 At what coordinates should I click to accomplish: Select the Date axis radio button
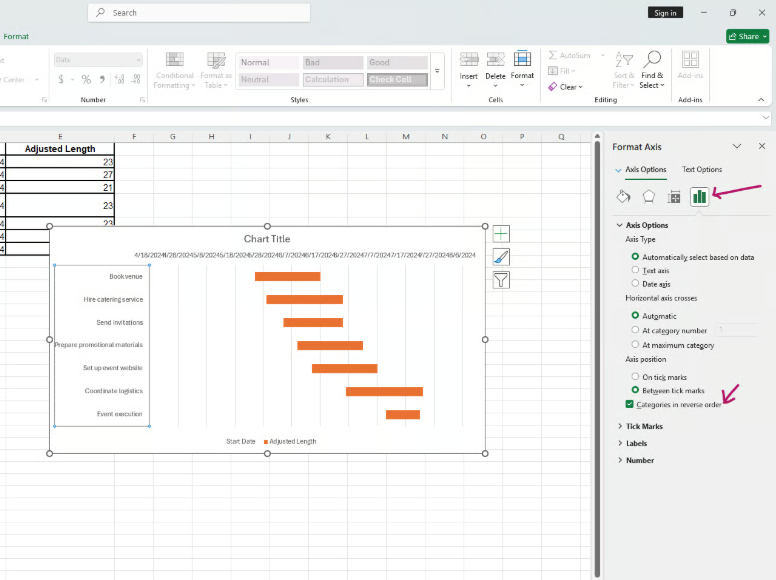(x=635, y=284)
